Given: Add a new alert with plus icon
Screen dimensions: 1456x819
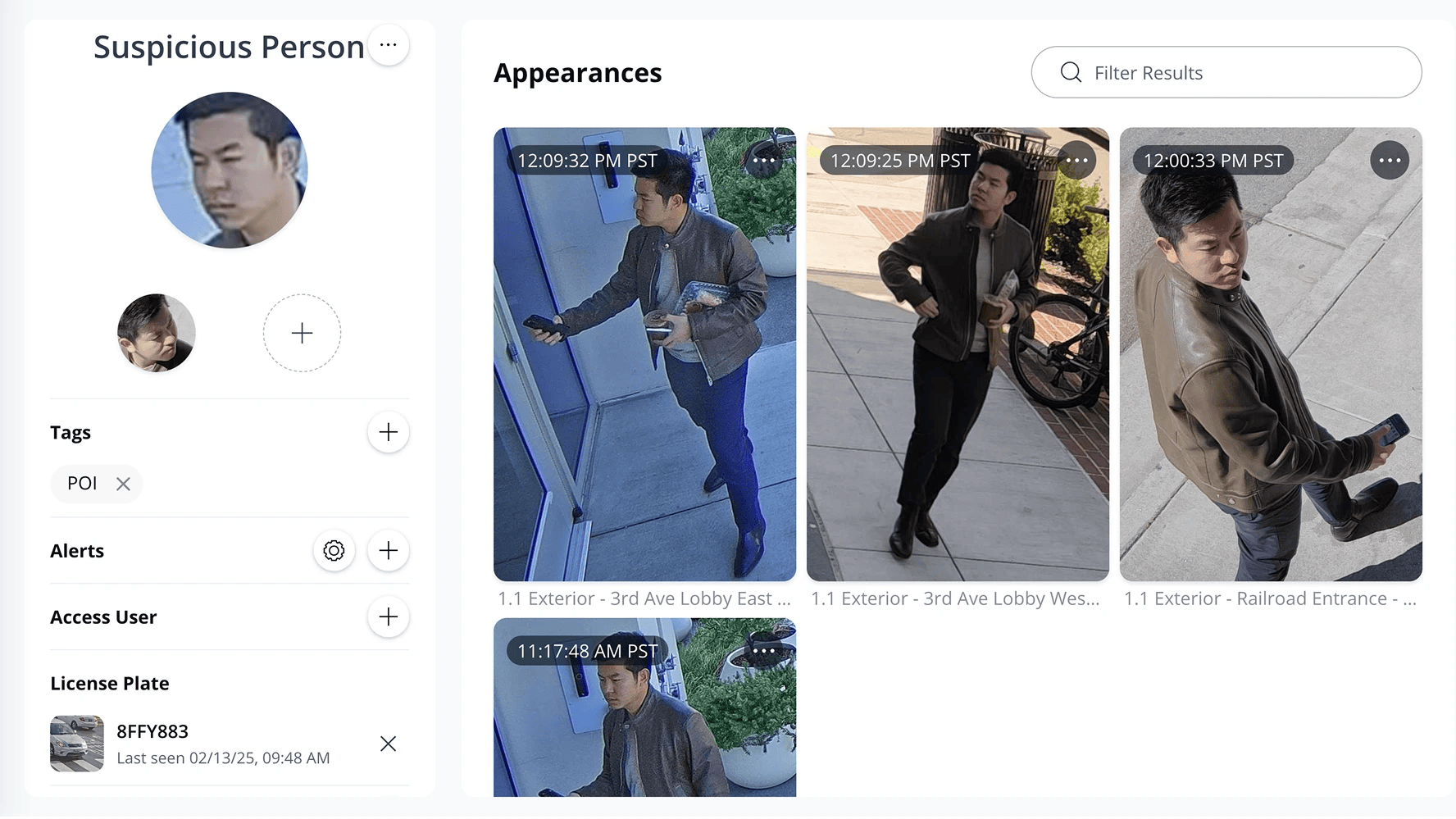Looking at the screenshot, I should point(388,551).
